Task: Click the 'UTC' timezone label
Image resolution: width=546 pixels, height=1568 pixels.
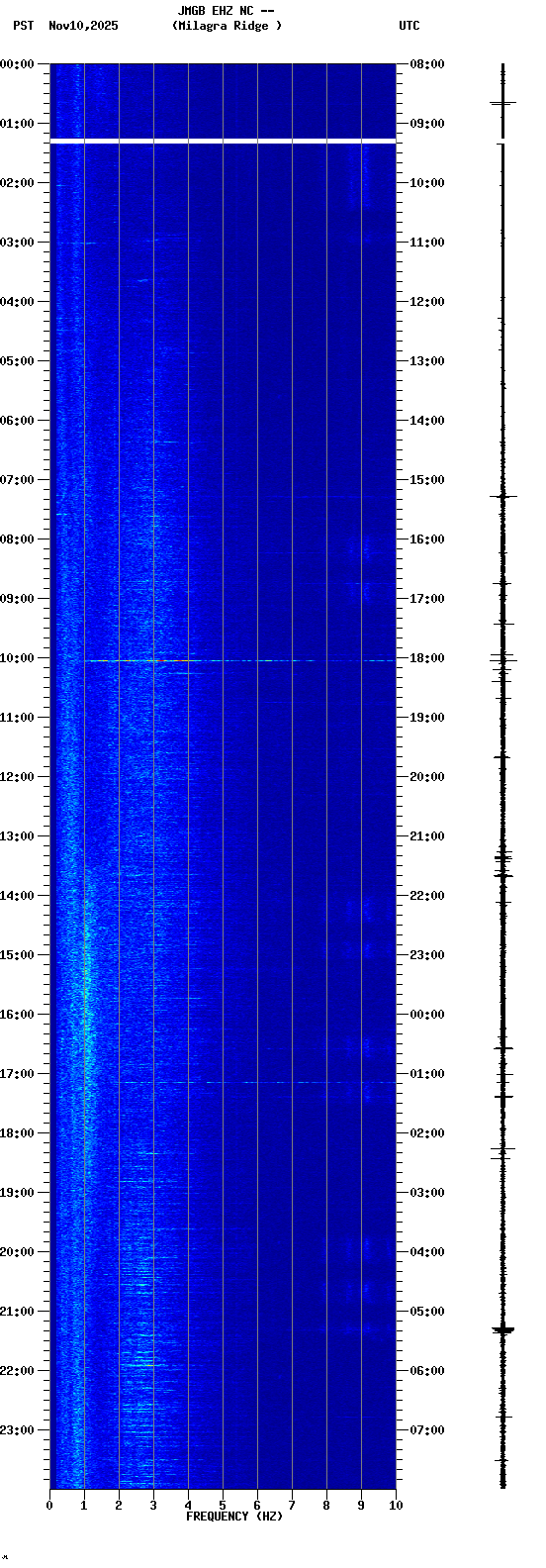Action: coord(409,26)
